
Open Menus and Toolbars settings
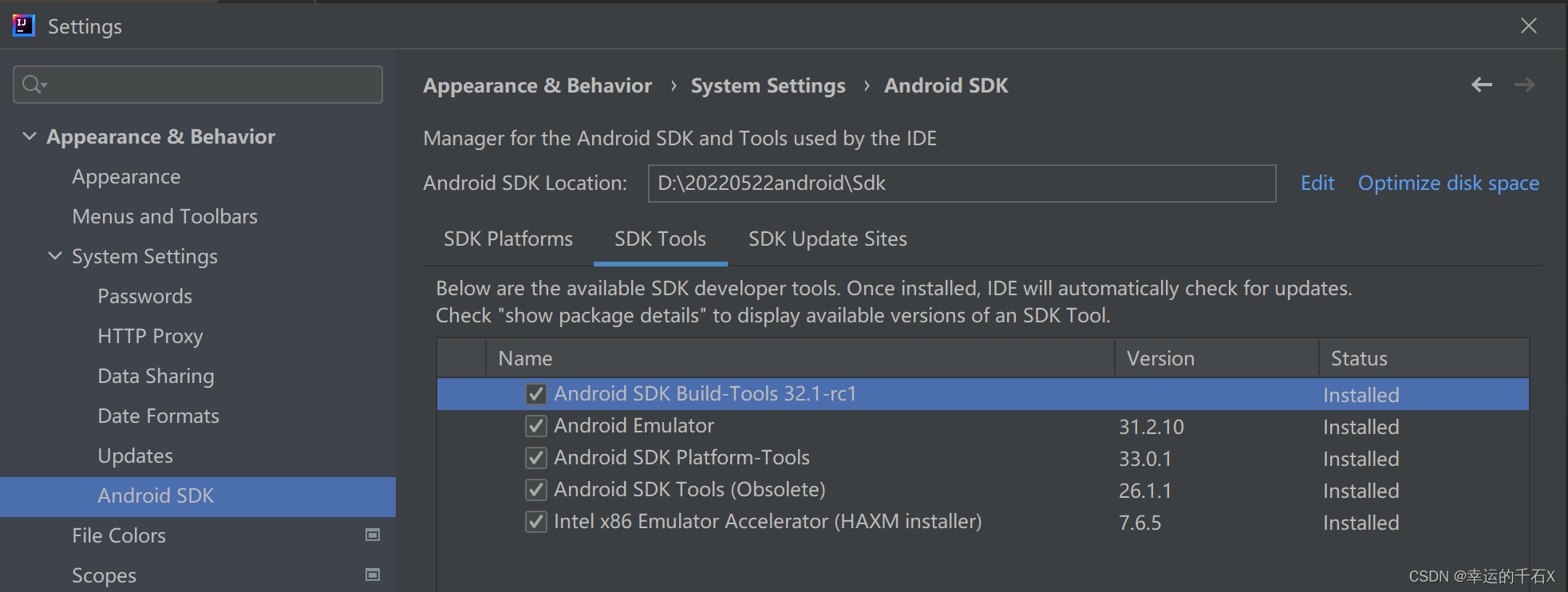164,216
